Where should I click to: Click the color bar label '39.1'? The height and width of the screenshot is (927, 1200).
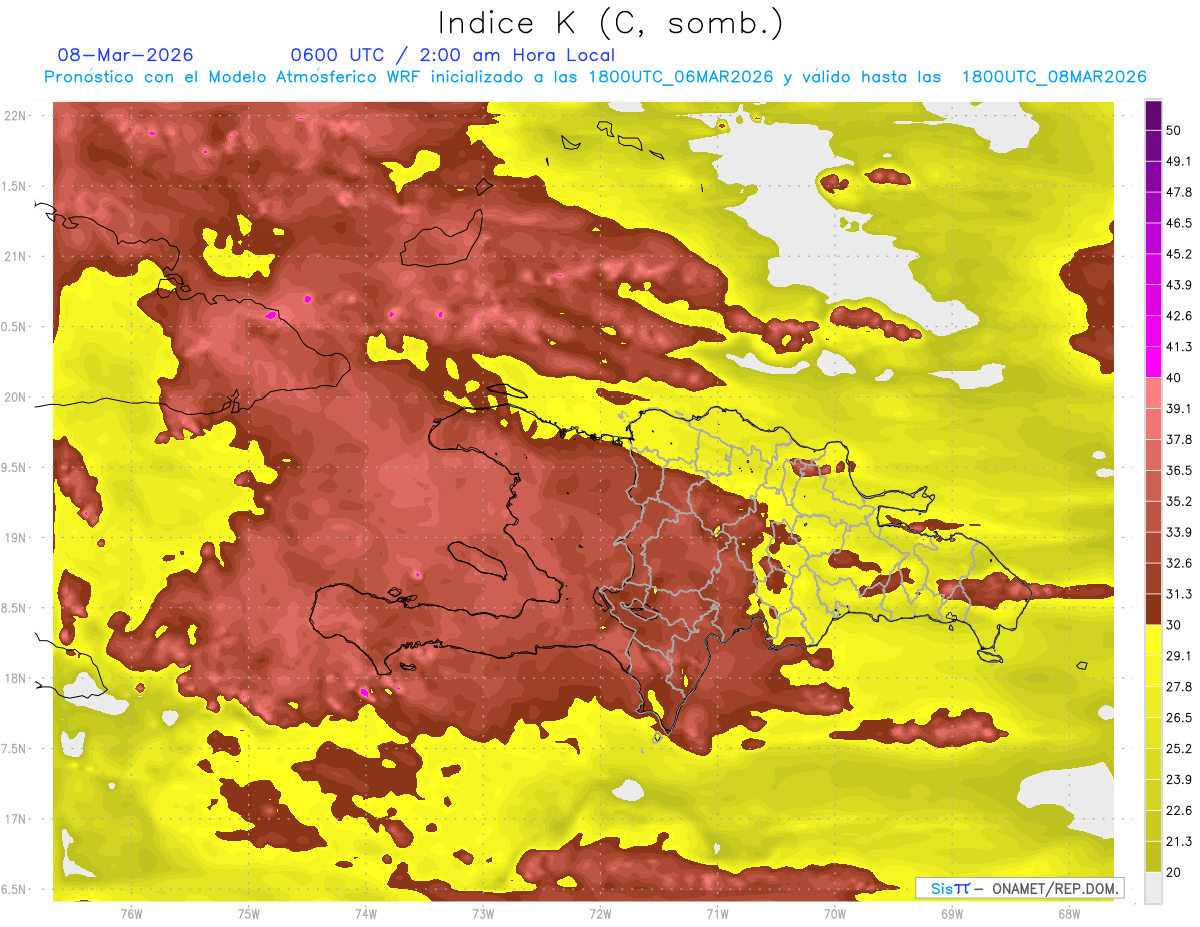tap(1179, 409)
